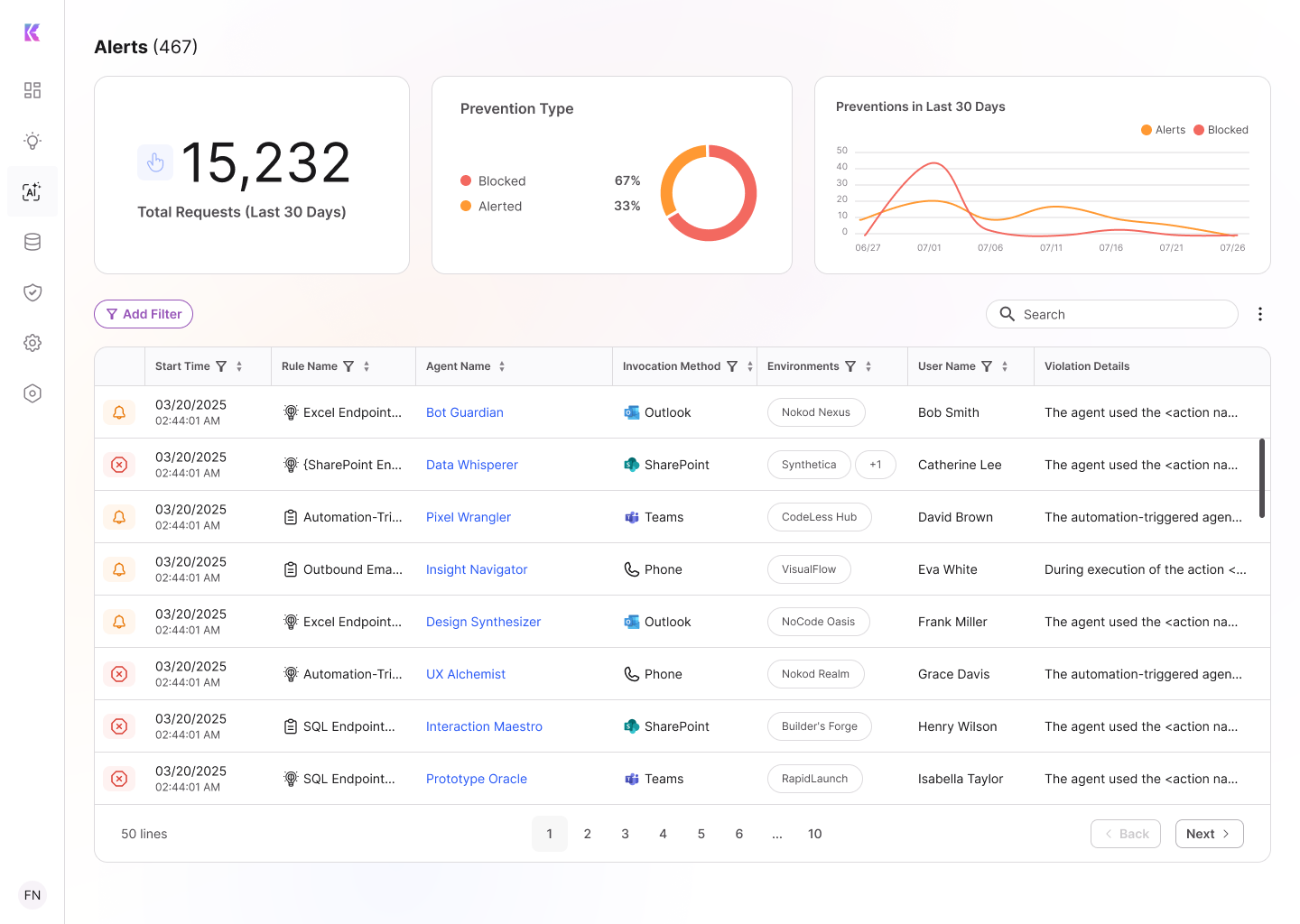
Task: Click the filter icon on Start Time column
Action: pos(221,366)
